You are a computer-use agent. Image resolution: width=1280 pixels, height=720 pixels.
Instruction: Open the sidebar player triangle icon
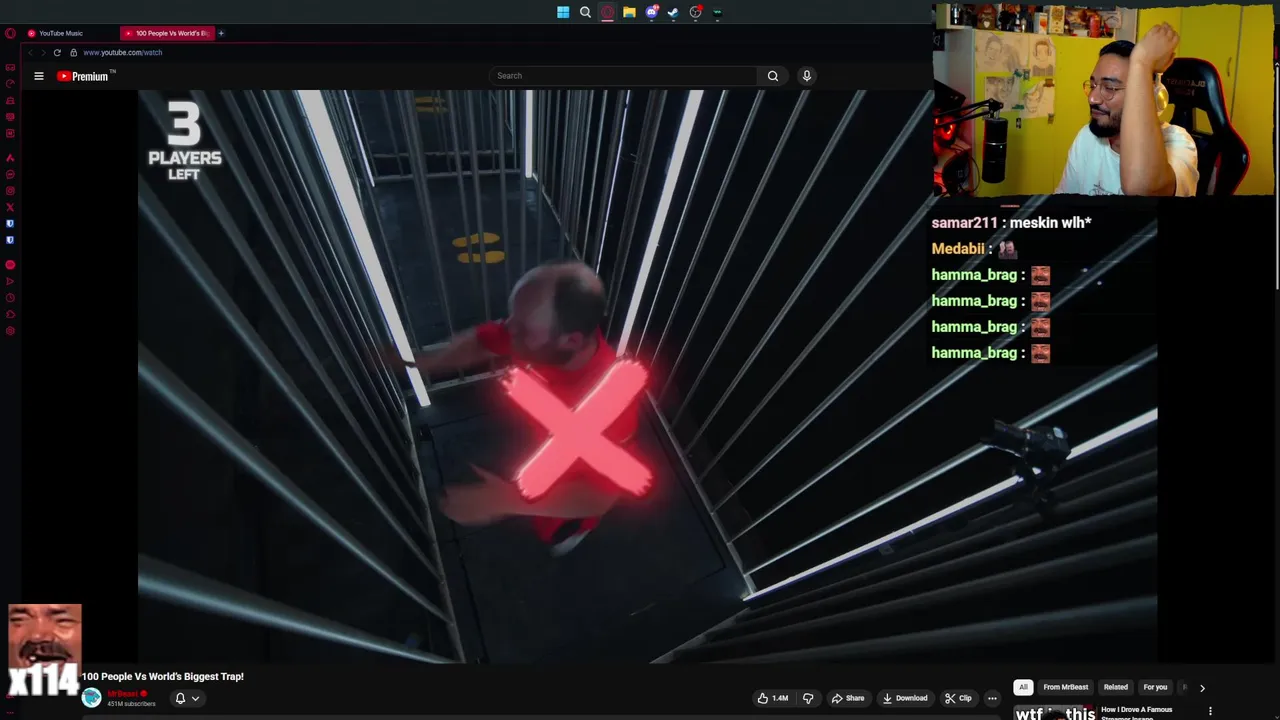click(10, 281)
